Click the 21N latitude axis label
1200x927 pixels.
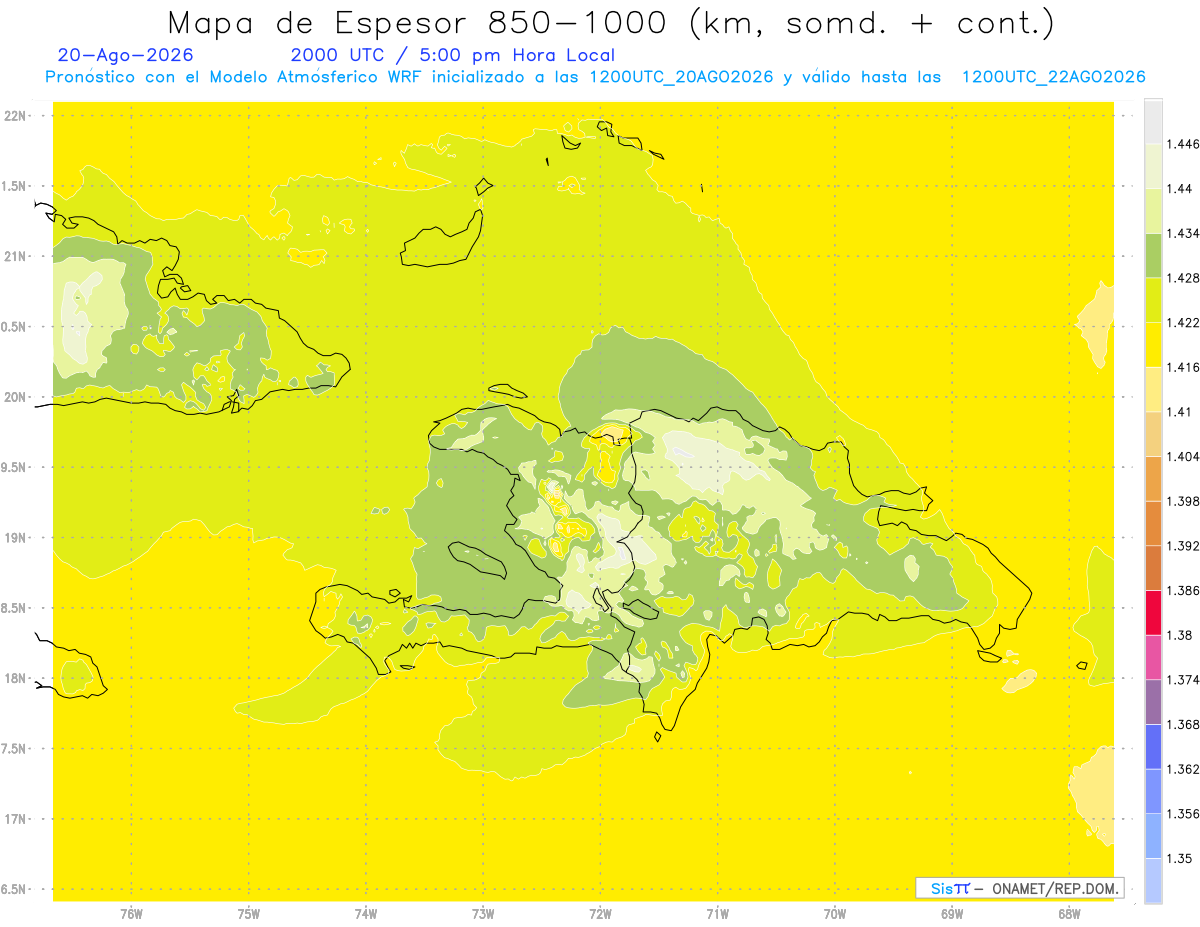point(15,256)
